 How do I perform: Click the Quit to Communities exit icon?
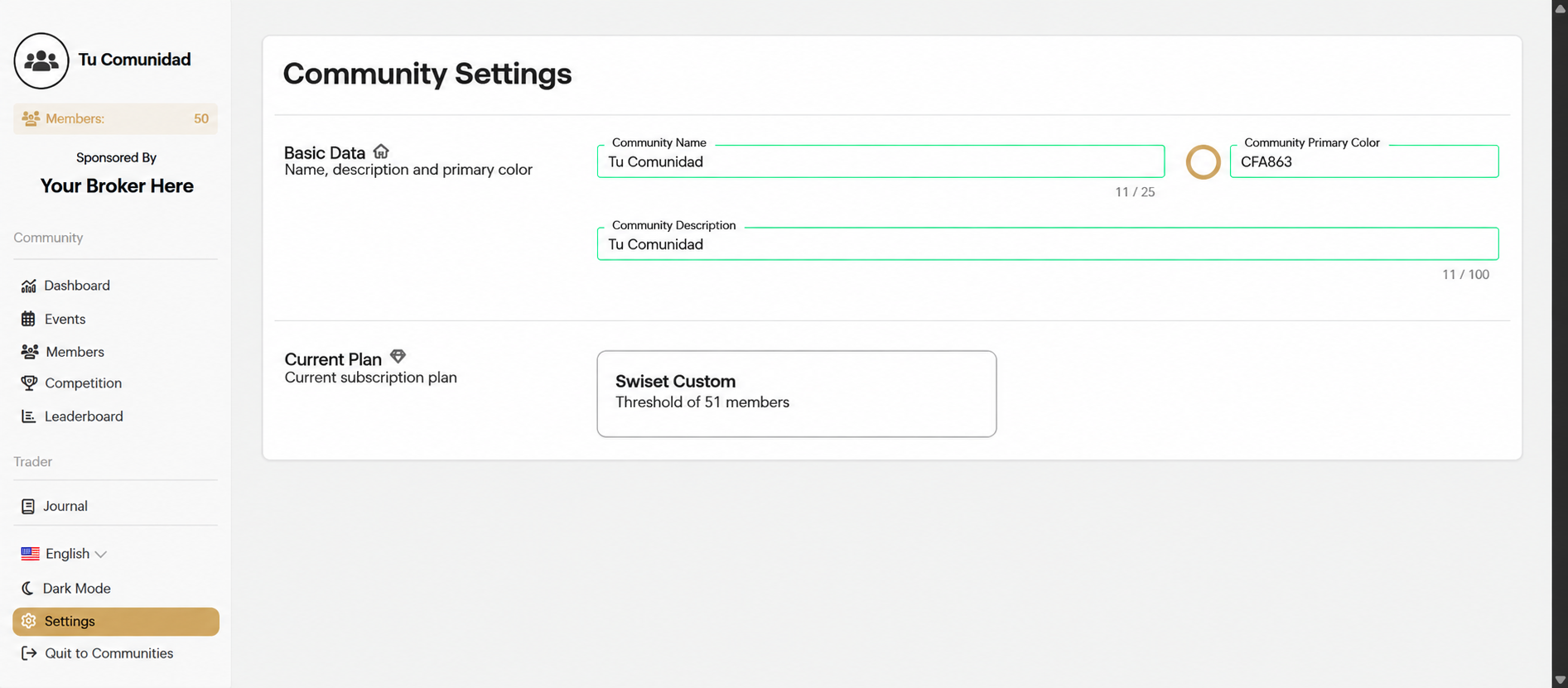pos(29,653)
